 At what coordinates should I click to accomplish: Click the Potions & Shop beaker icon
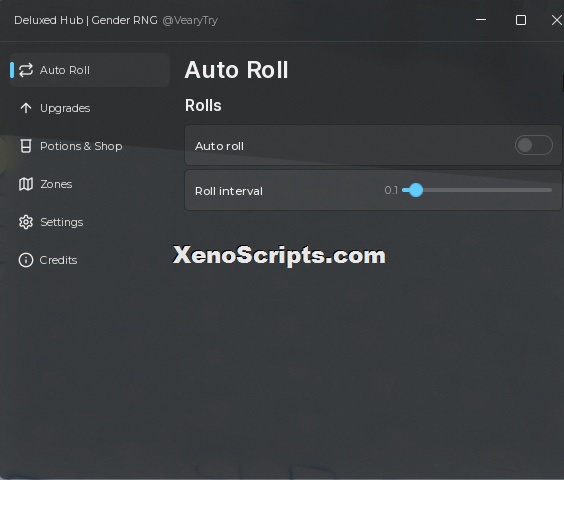(x=26, y=146)
